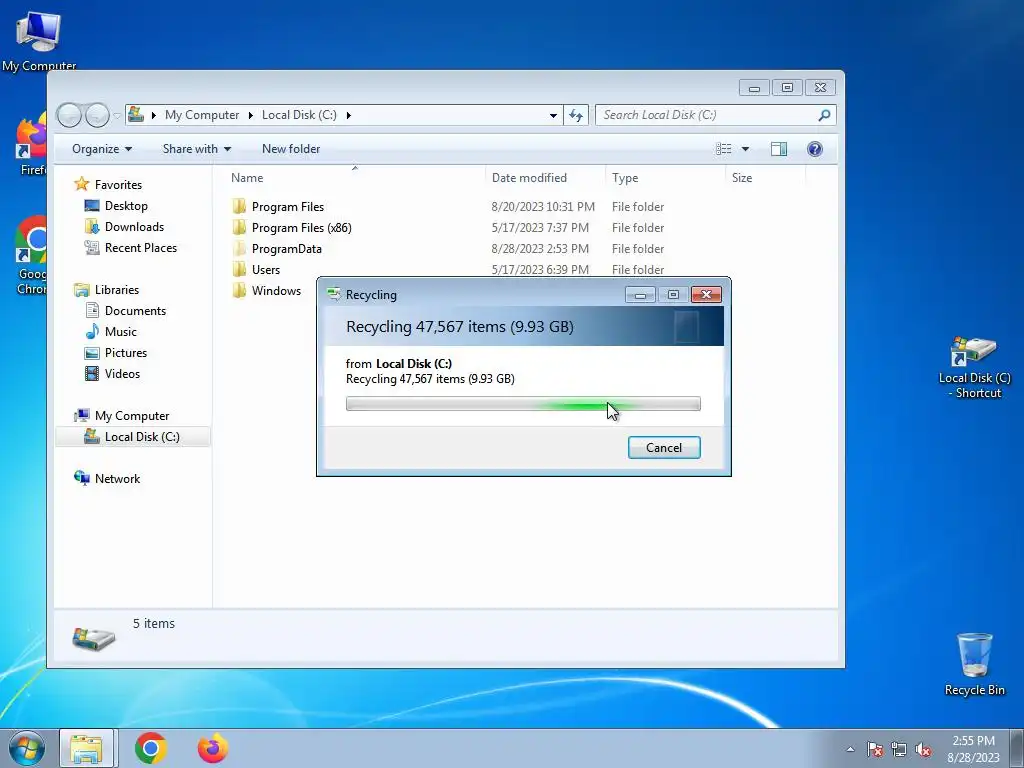
Task: Click the Show desktop strip
Action: [1017, 748]
